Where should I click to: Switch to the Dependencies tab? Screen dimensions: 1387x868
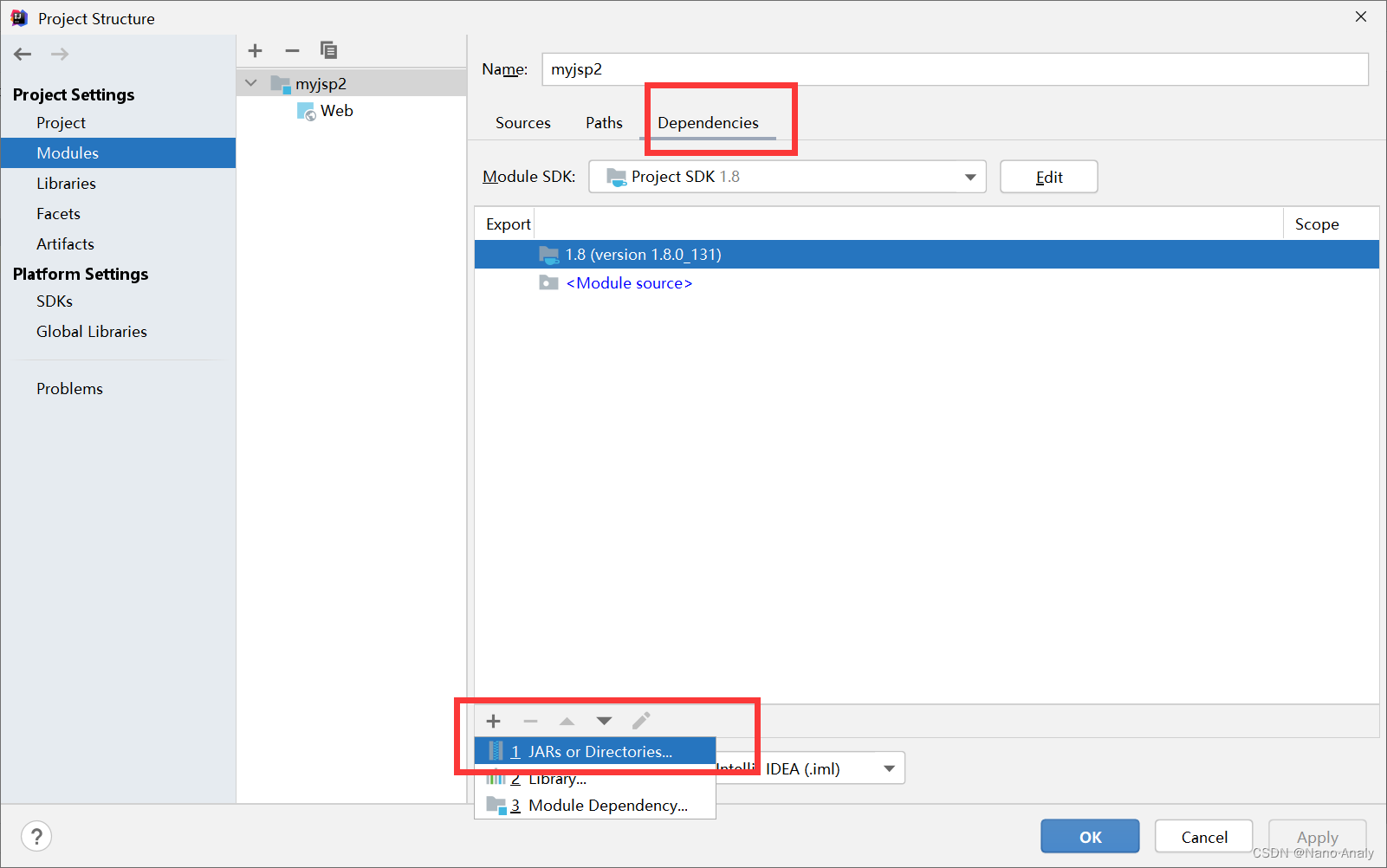[x=708, y=123]
